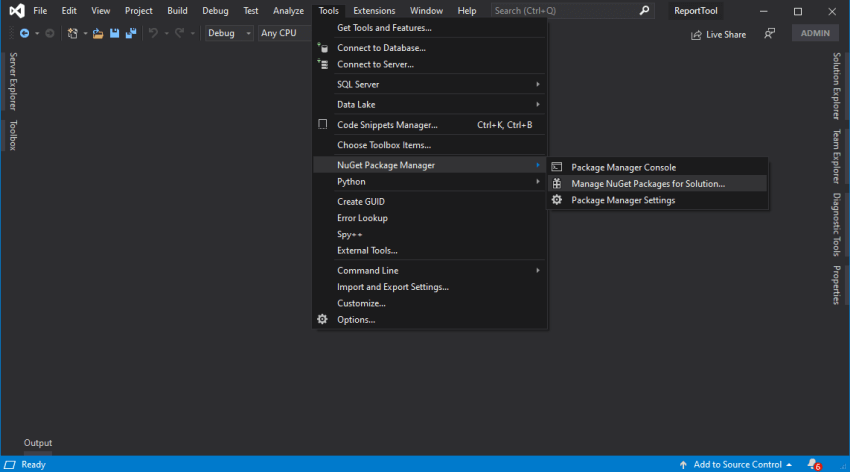Open the Any CPU platform dropdown
Viewport: 850px width, 472px height.
pyautogui.click(x=285, y=33)
